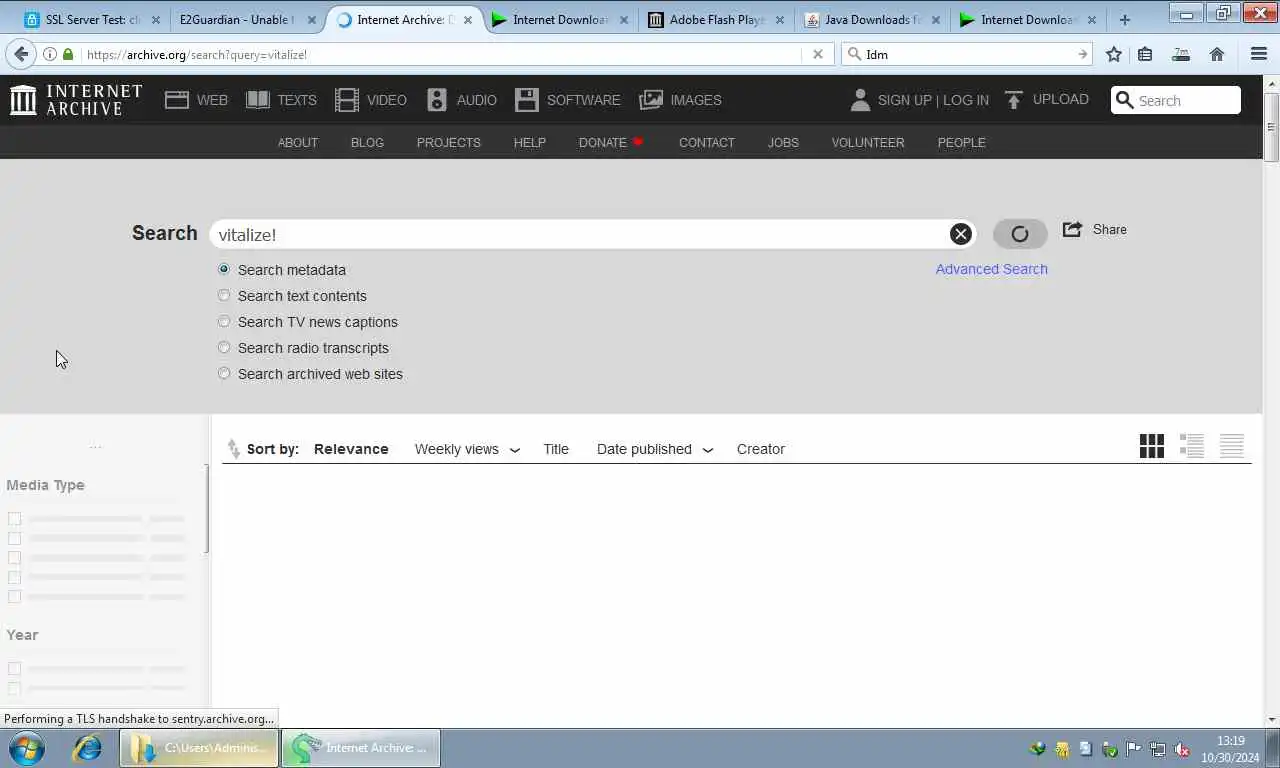Sort results by Relevance
Viewport: 1280px width, 768px height.
(351, 449)
